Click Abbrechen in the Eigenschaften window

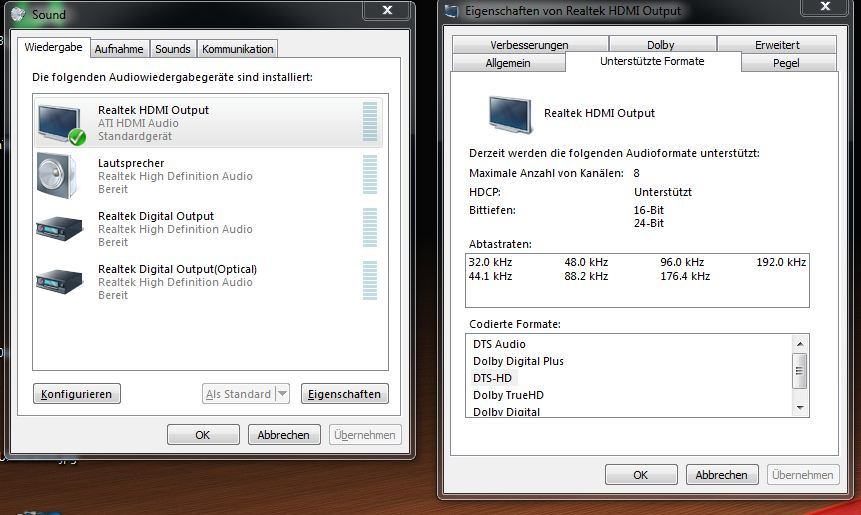click(722, 475)
